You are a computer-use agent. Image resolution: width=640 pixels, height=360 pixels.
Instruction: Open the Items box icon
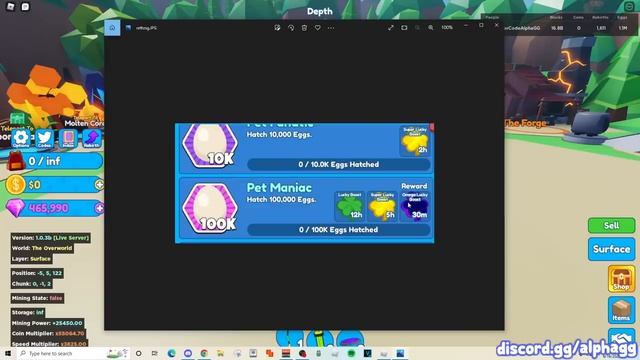621,310
